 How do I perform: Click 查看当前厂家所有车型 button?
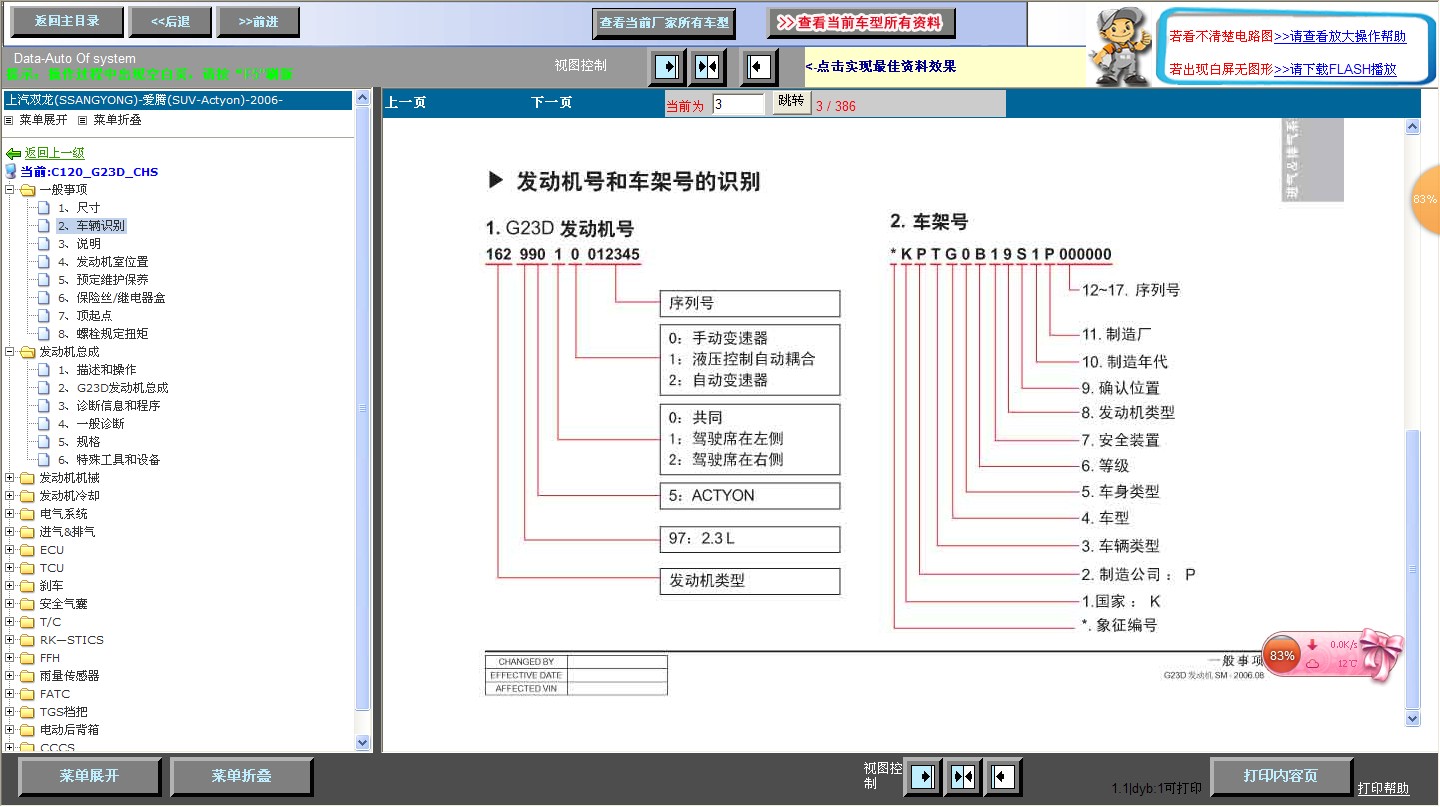[x=664, y=23]
